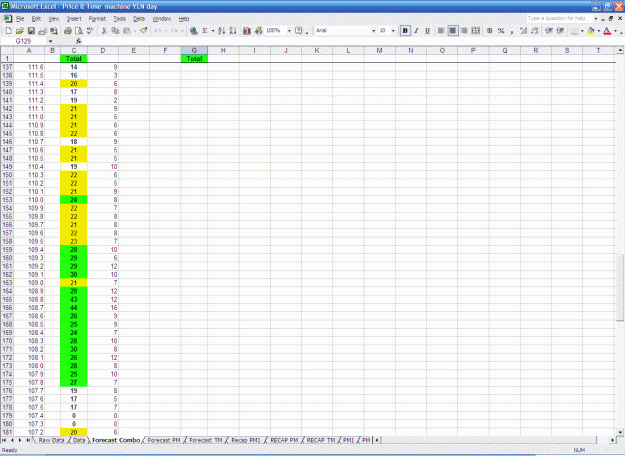The width and height of the screenshot is (625, 456).
Task: Apply the yellow Fill Color swatch button
Action: (591, 31)
